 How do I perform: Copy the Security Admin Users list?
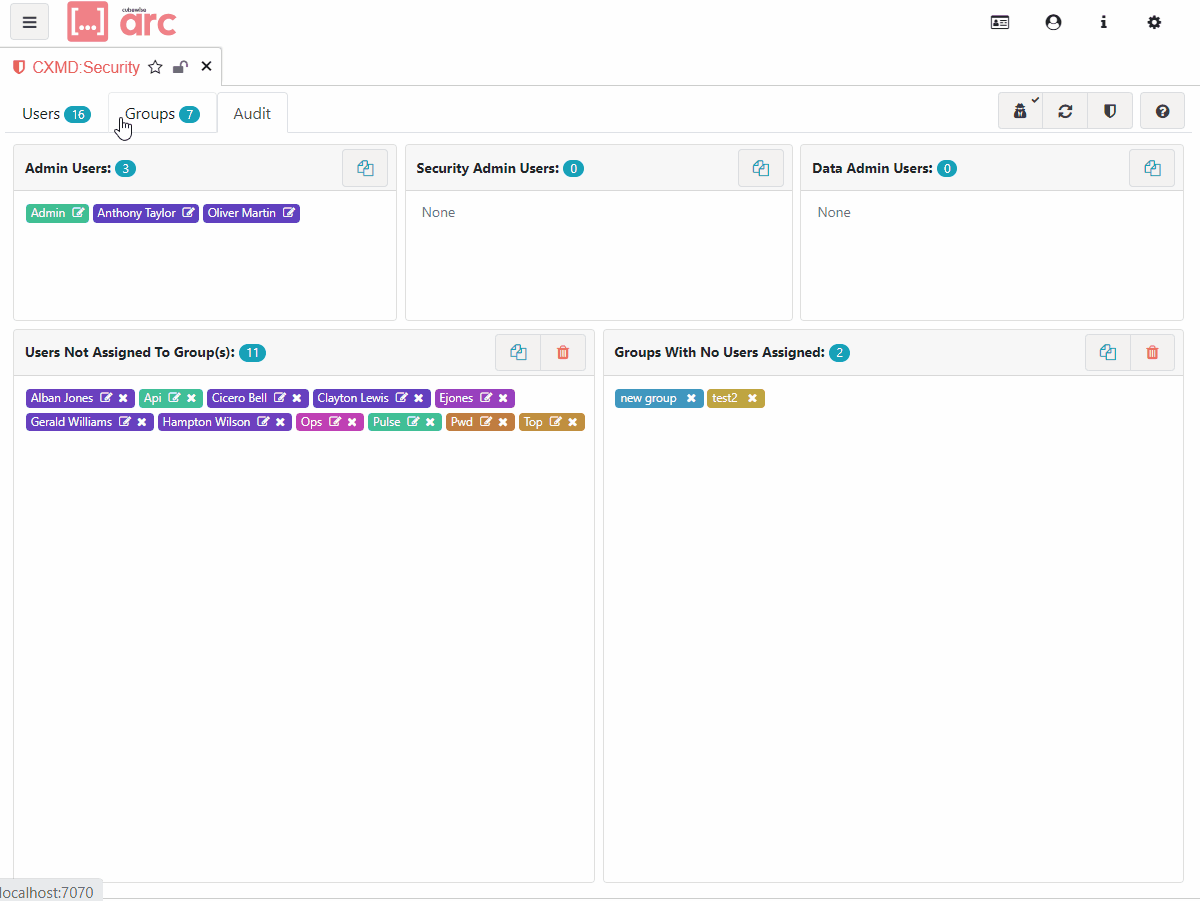point(761,168)
